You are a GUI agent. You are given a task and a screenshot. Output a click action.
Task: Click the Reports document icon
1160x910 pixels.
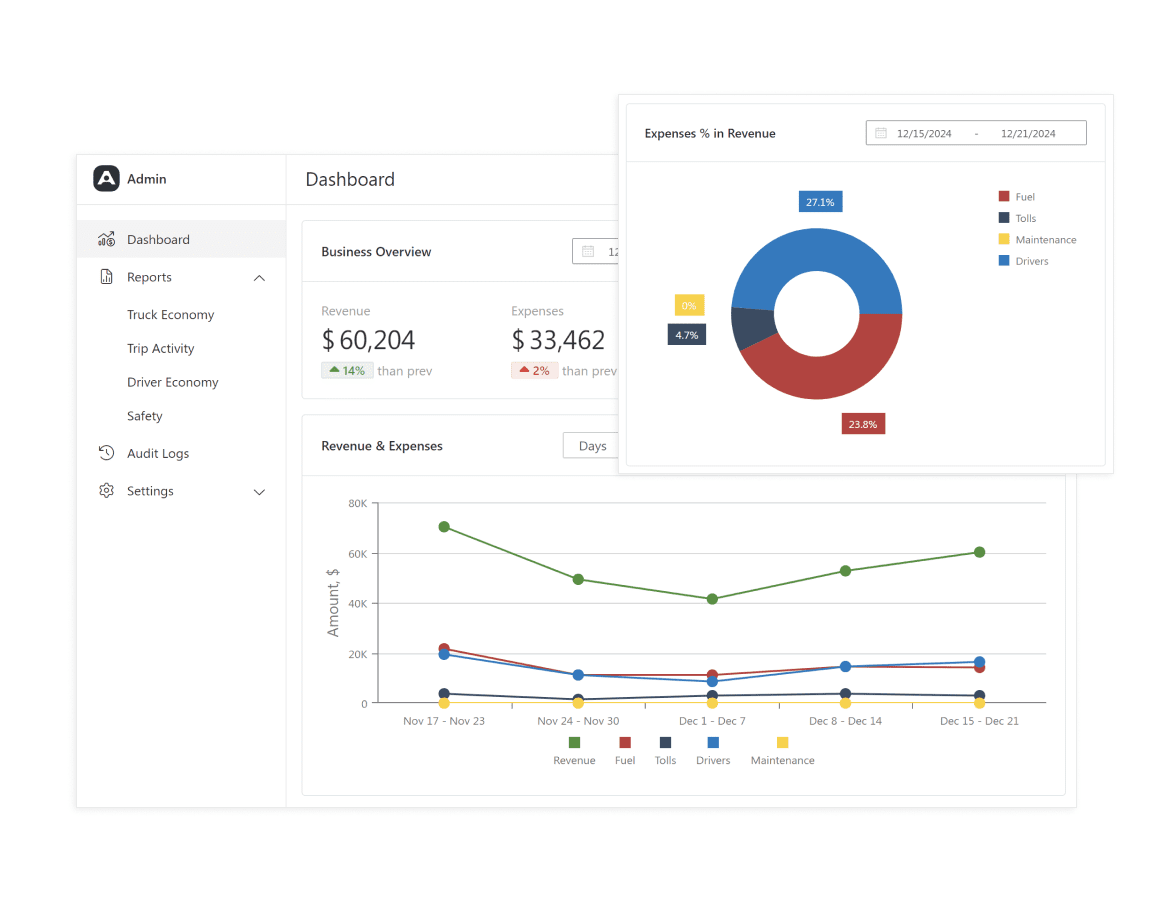coord(107,277)
